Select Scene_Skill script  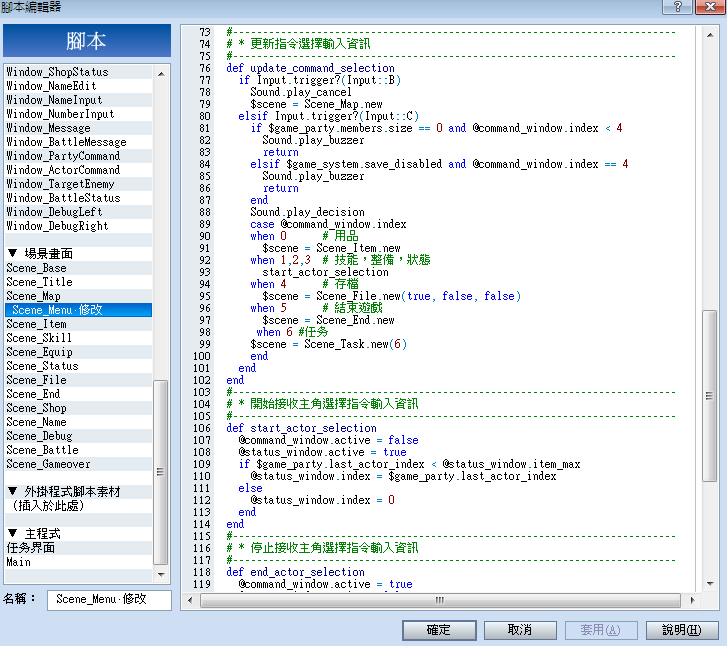(x=78, y=338)
